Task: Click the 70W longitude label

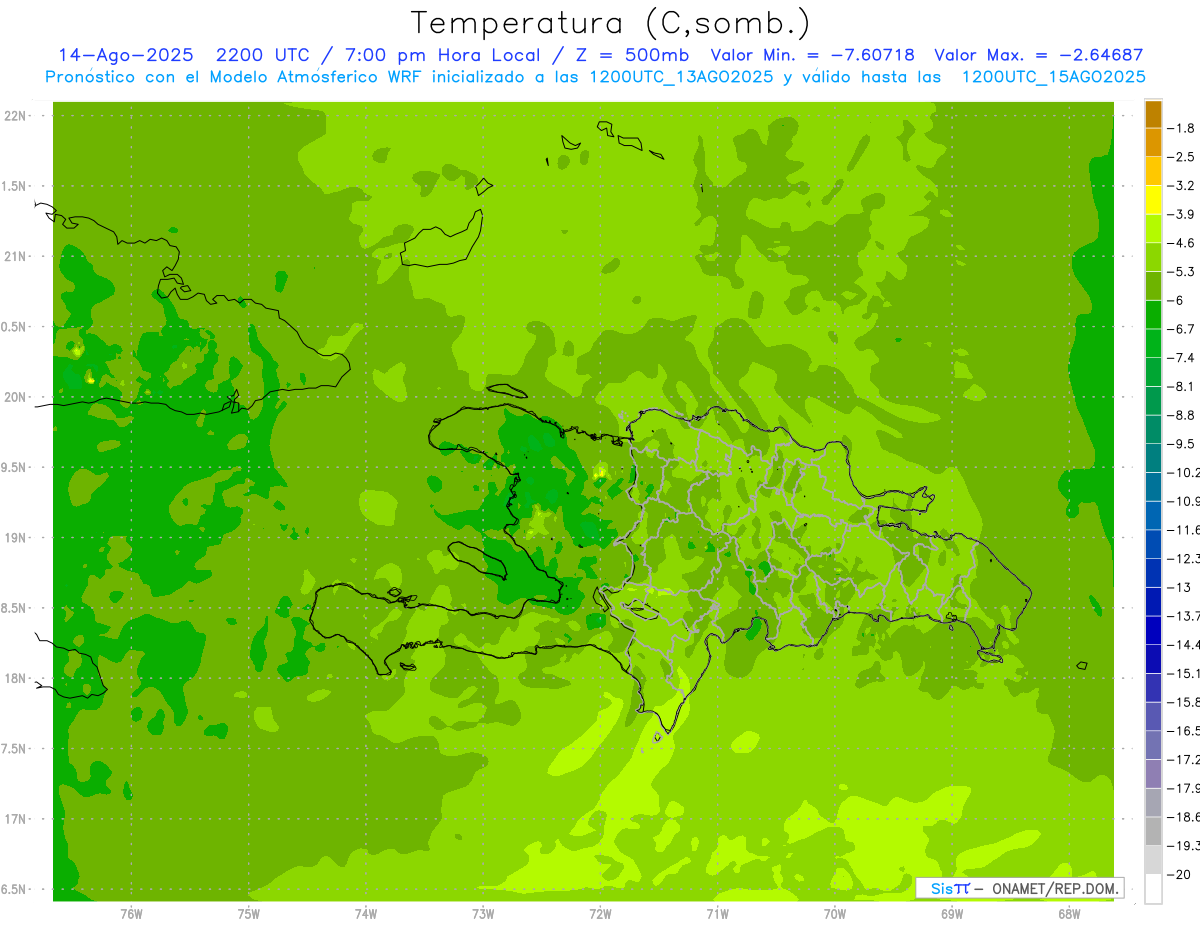Action: pyautogui.click(x=835, y=914)
